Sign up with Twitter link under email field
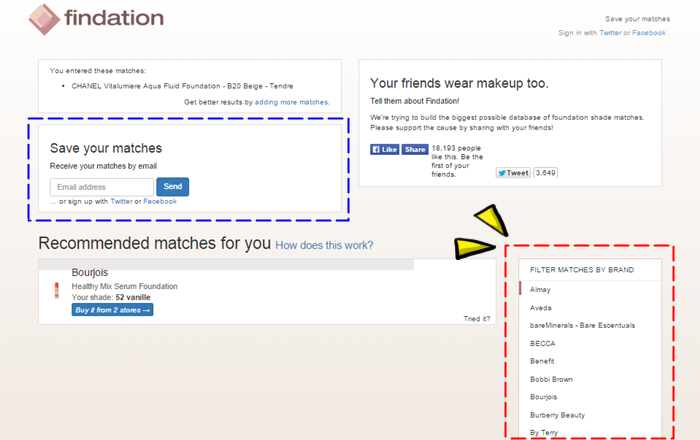The image size is (700, 440). (x=121, y=201)
